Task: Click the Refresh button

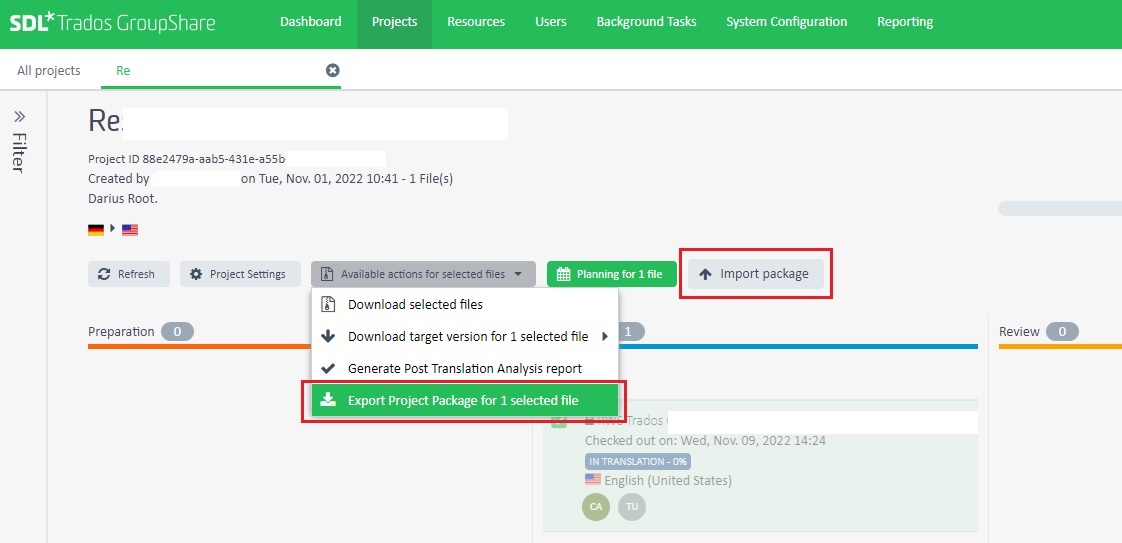Action: point(129,274)
